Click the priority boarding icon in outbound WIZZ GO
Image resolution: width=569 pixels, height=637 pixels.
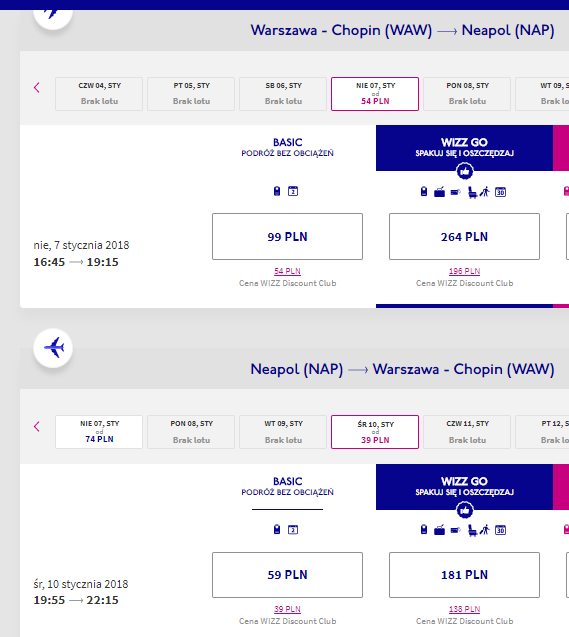click(485, 192)
